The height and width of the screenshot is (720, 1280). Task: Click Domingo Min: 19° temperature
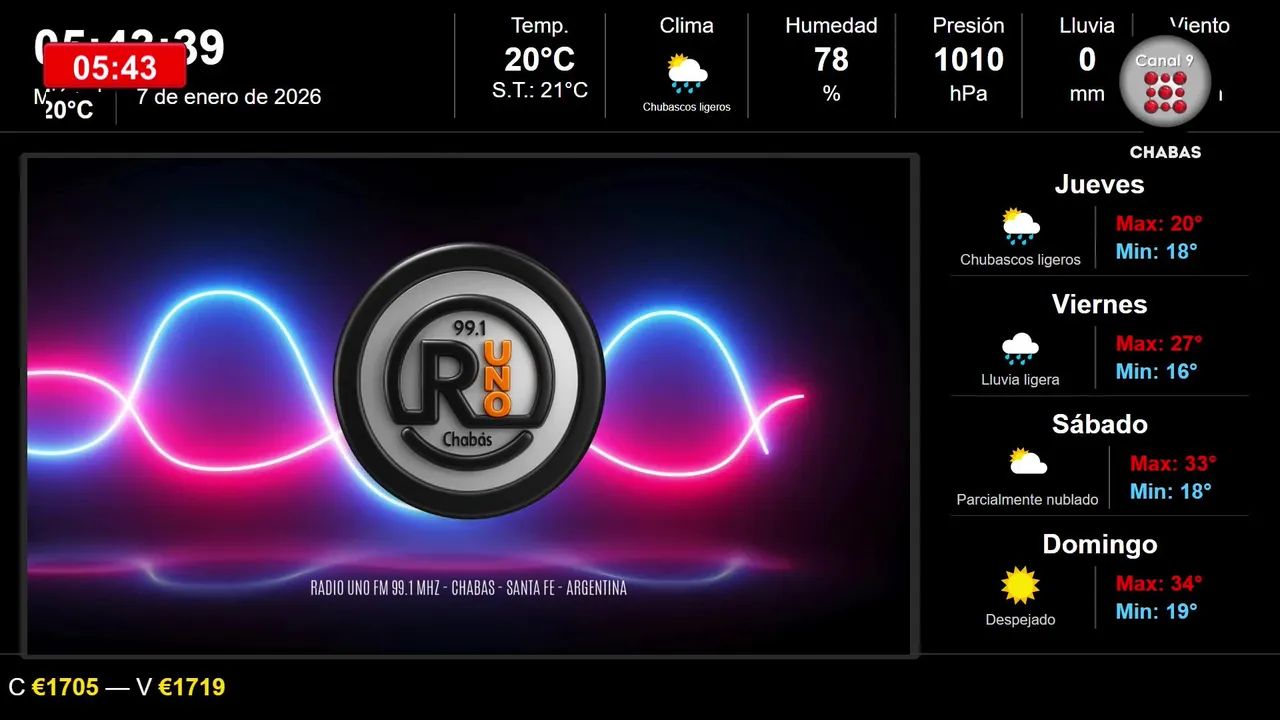coord(1156,611)
